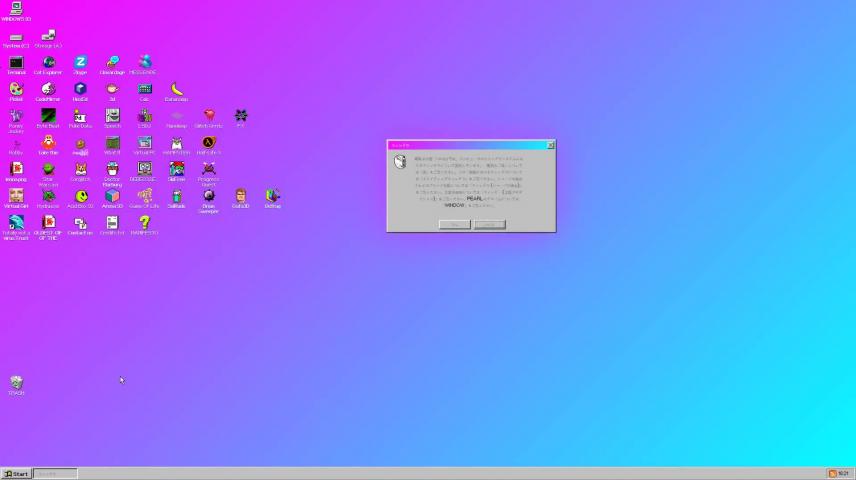
Task: Open the MESSENGER desktop icon
Action: point(144,65)
